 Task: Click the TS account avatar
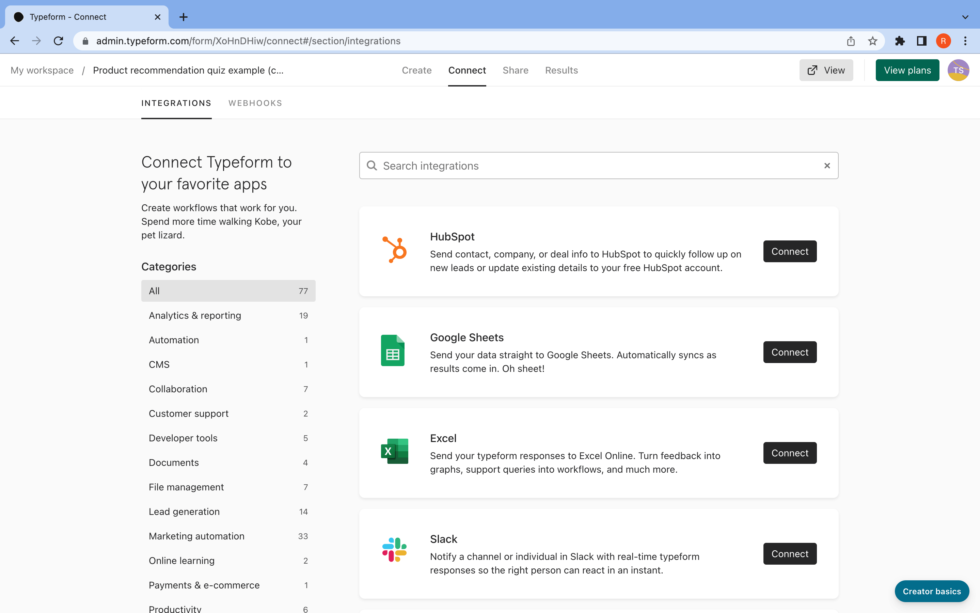(957, 70)
